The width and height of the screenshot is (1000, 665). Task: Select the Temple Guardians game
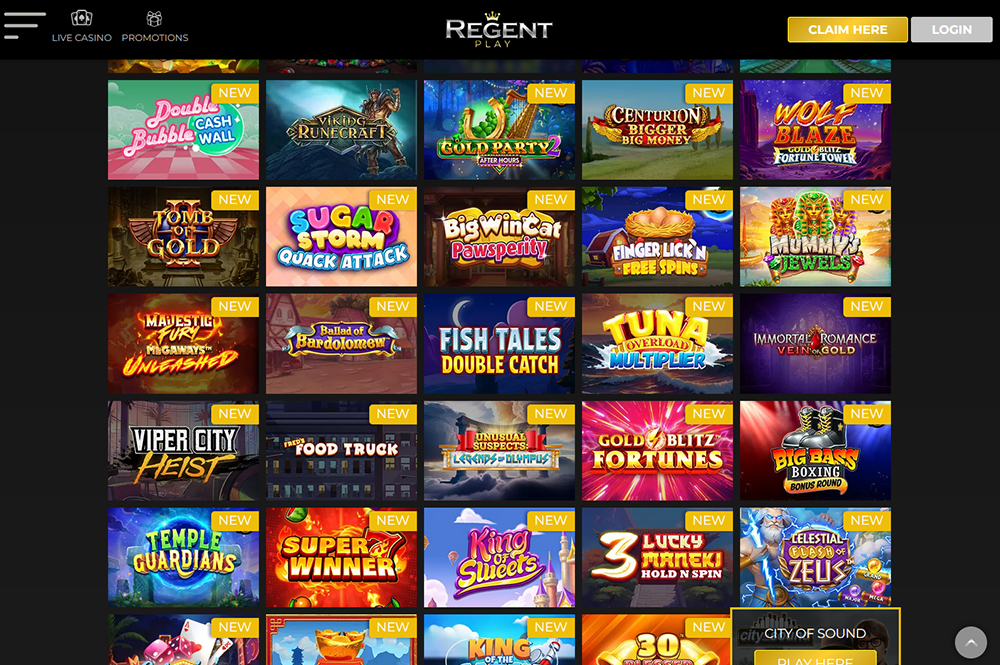tap(184, 557)
